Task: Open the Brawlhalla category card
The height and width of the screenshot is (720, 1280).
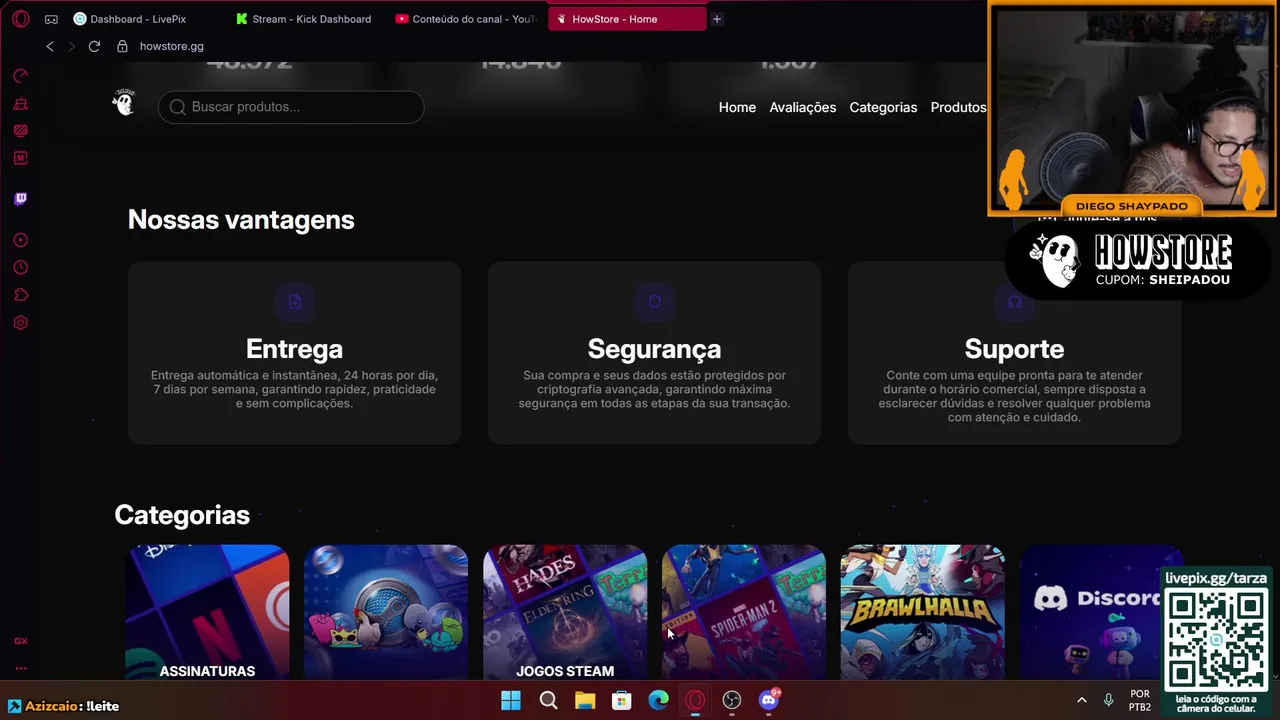Action: [923, 612]
